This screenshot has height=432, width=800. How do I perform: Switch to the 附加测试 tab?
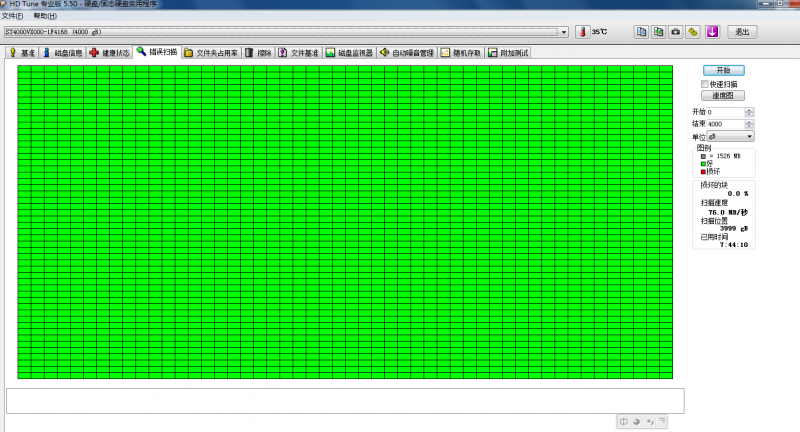508,53
